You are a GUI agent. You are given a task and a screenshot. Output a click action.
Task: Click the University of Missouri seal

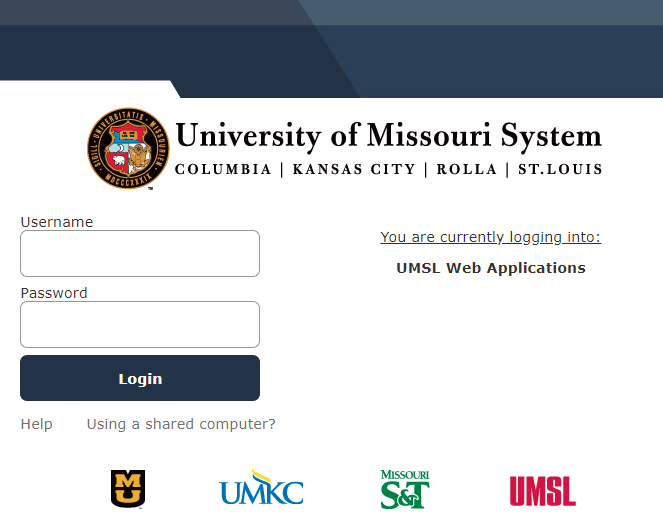[x=128, y=149]
